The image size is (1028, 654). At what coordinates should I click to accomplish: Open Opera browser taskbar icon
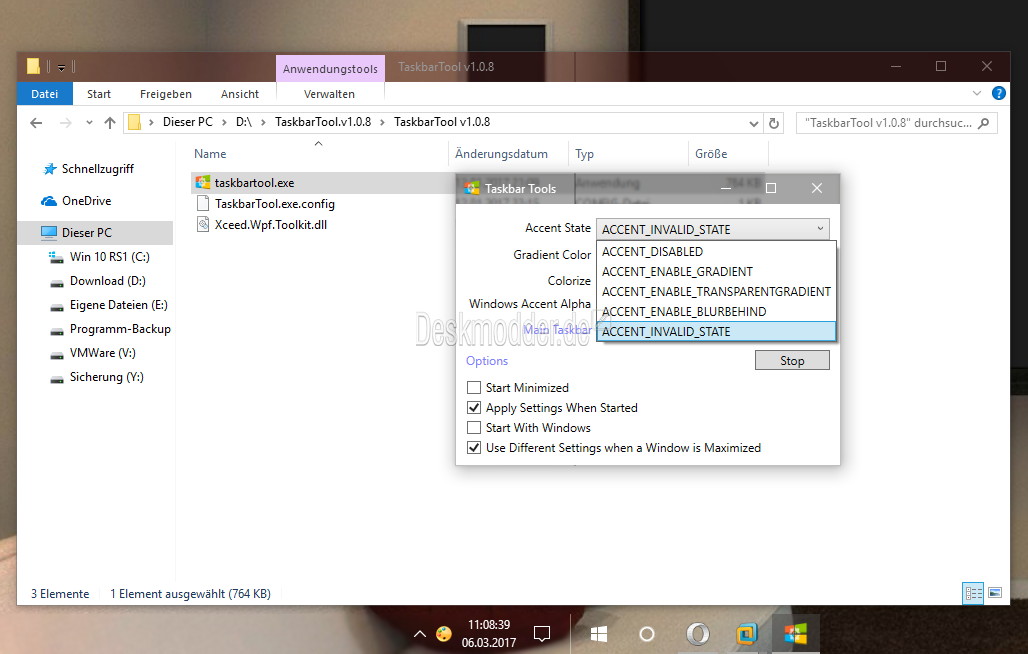(697, 634)
